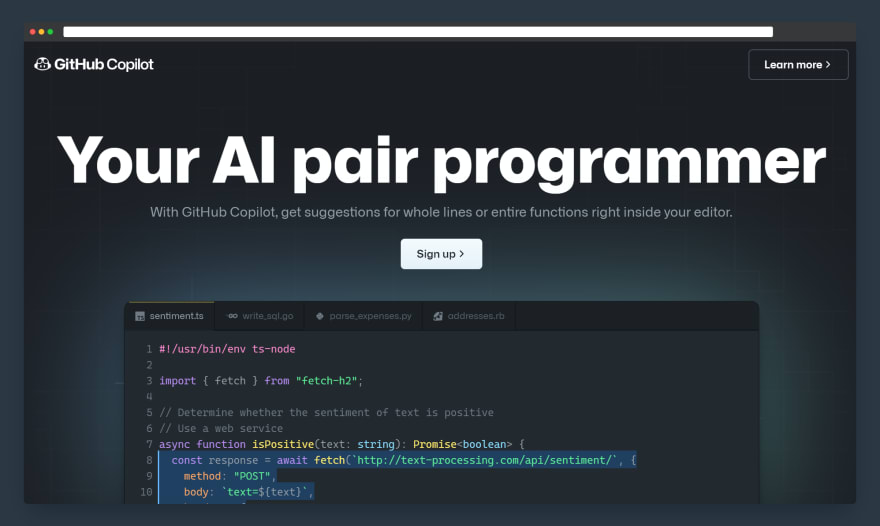880x526 pixels.
Task: Click the '#!/usr/bin/env ts-node' code line
Action: pos(227,349)
